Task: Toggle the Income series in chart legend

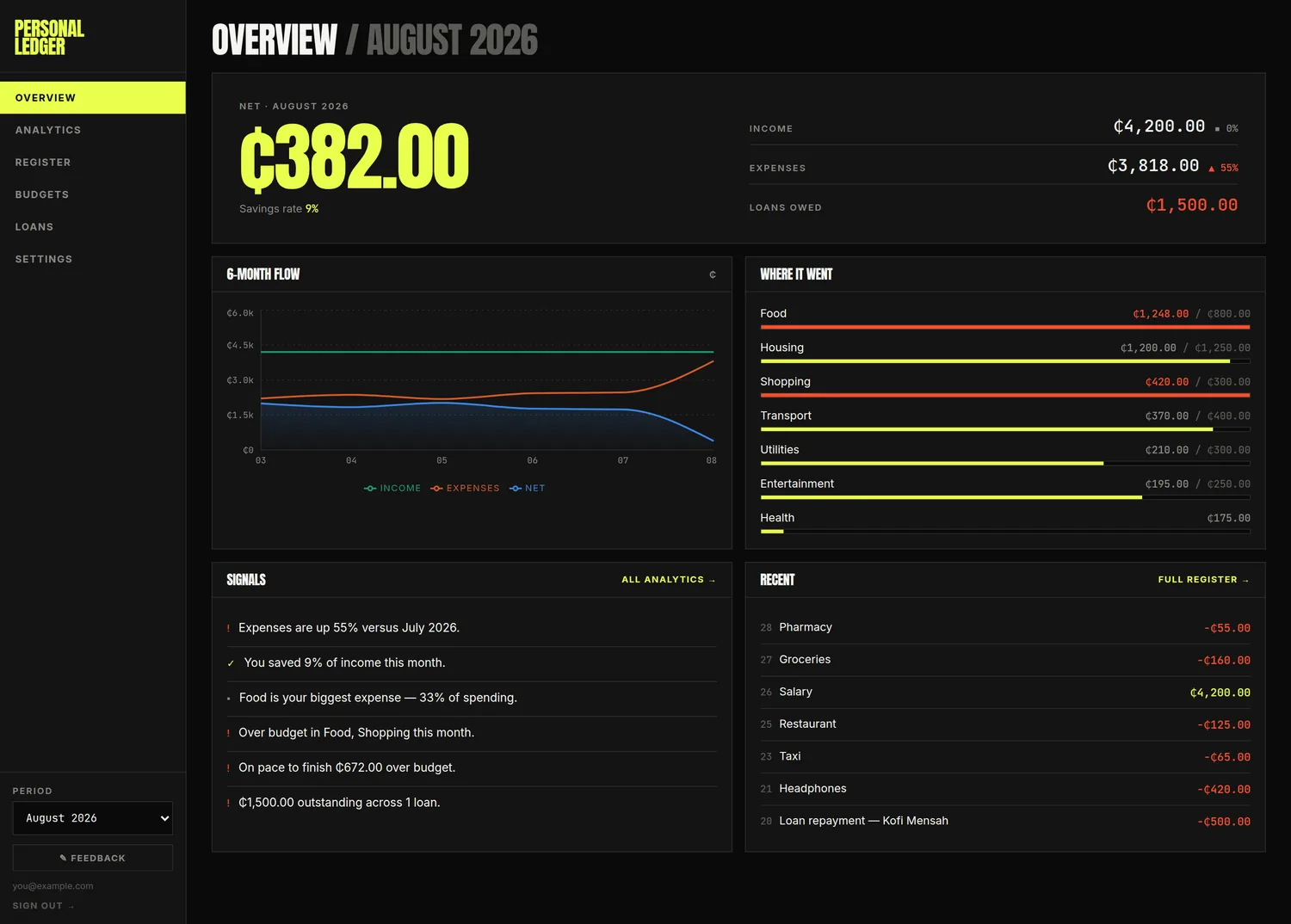Action: pos(392,488)
